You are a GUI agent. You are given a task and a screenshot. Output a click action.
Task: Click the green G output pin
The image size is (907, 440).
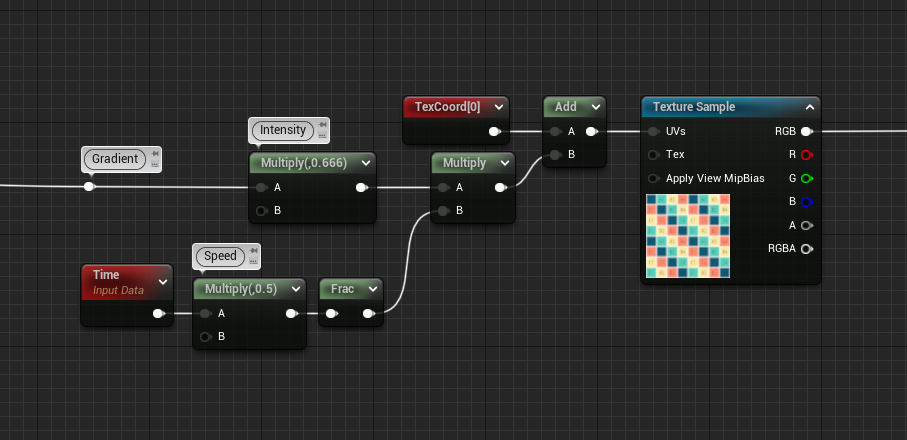(806, 178)
